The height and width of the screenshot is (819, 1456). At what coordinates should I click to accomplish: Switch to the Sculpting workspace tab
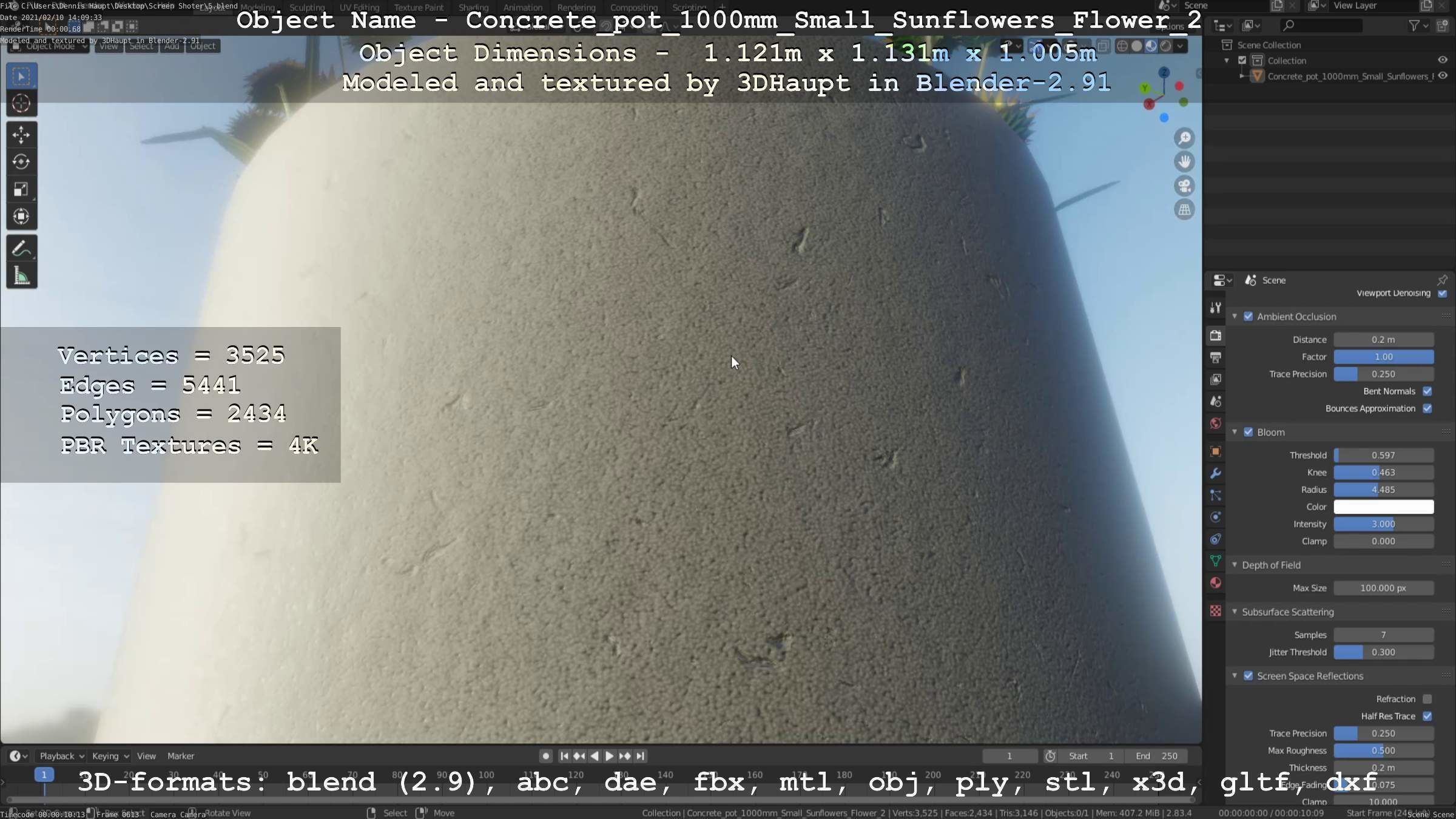(x=307, y=7)
